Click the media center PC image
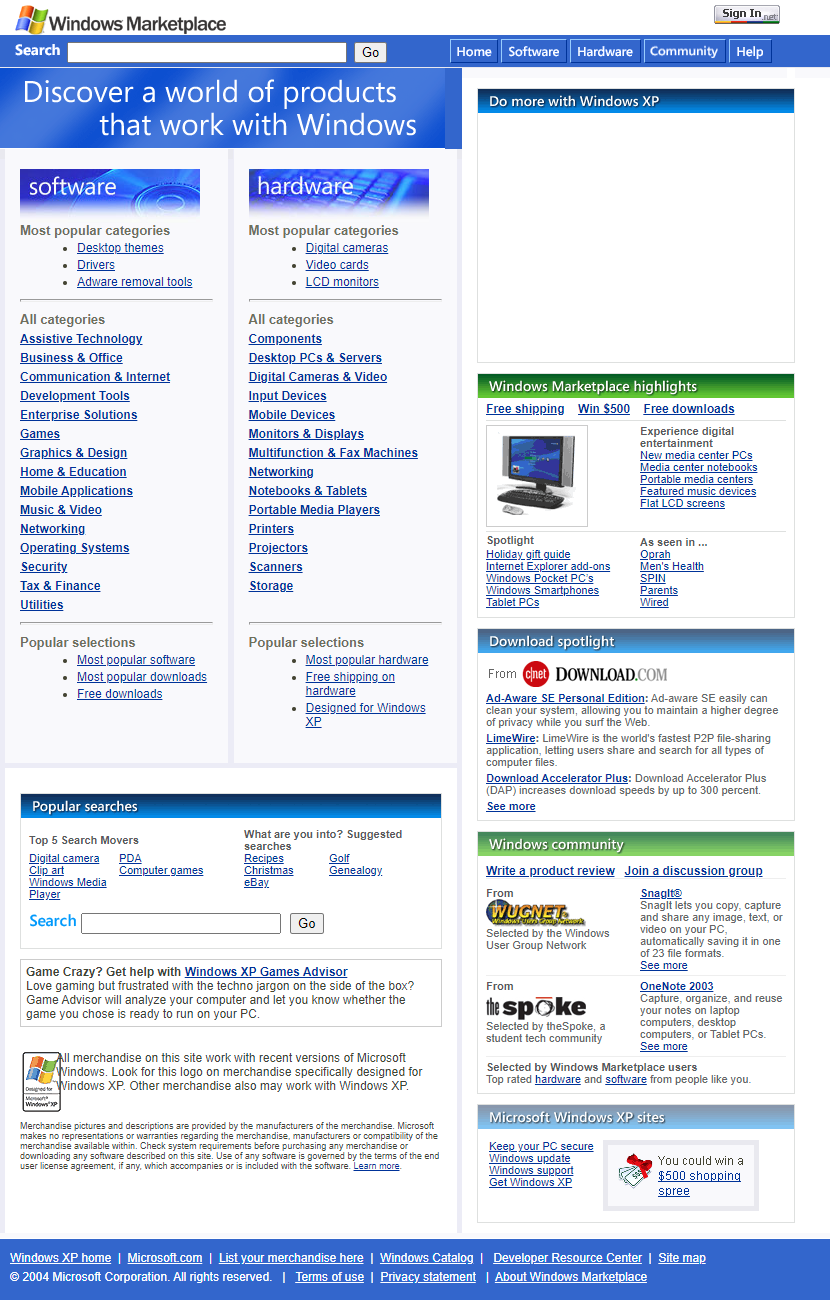The width and height of the screenshot is (830, 1300). (537, 476)
